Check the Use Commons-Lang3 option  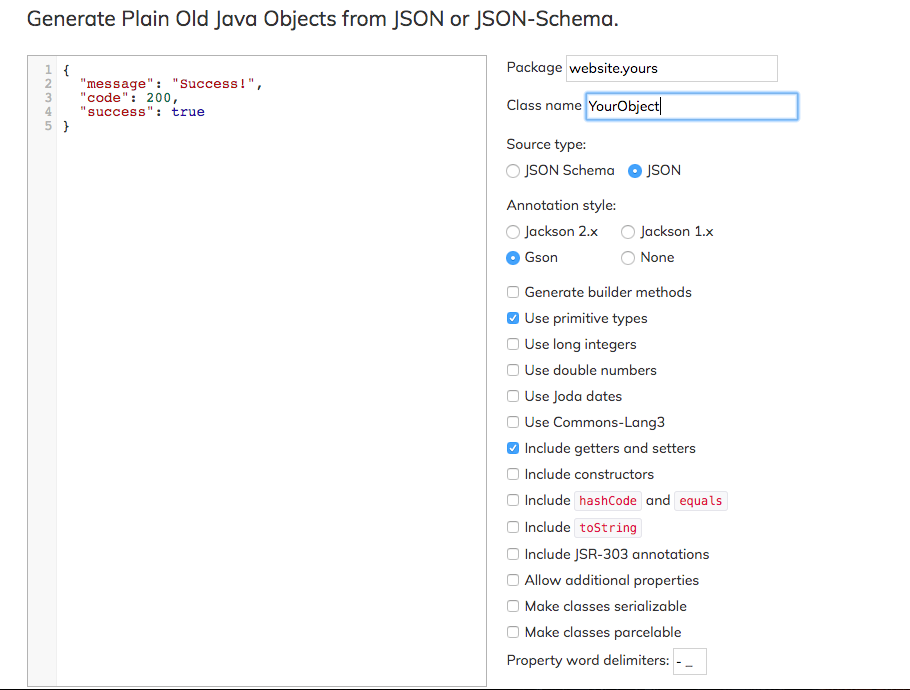514,423
